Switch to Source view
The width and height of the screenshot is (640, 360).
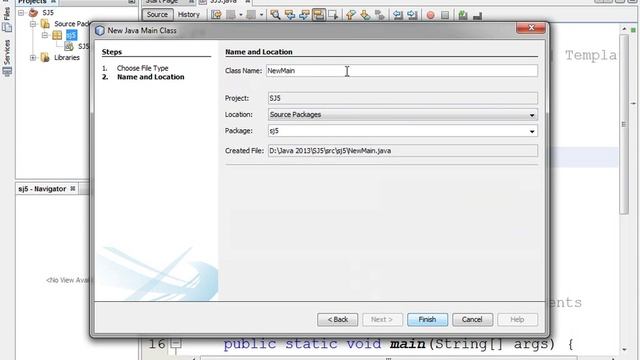[157, 15]
